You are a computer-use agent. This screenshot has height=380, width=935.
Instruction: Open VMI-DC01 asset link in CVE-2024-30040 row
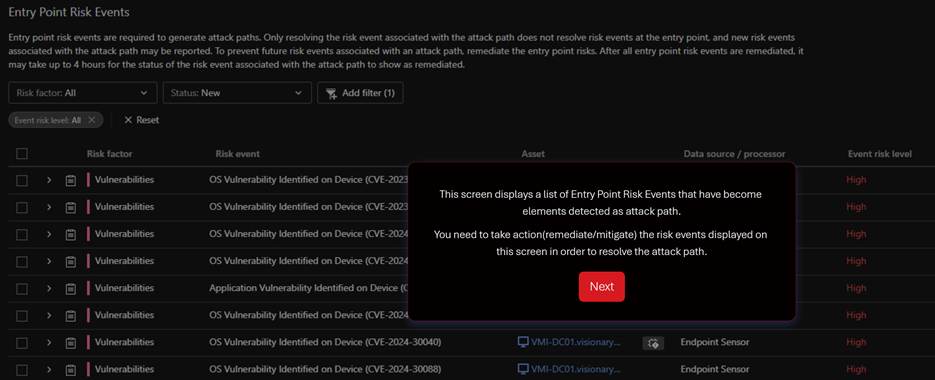click(x=575, y=342)
